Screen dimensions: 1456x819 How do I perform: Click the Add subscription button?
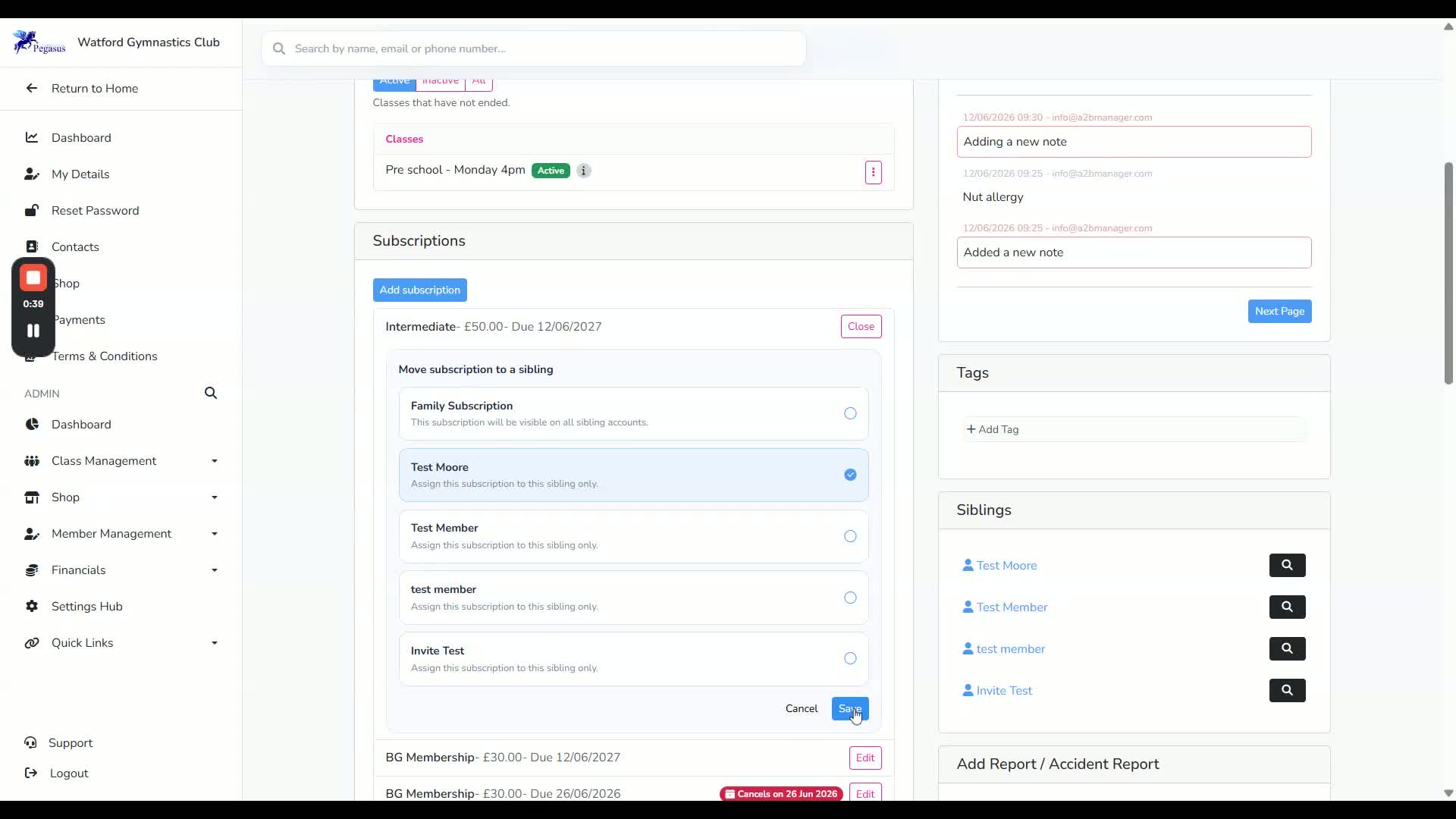[419, 290]
